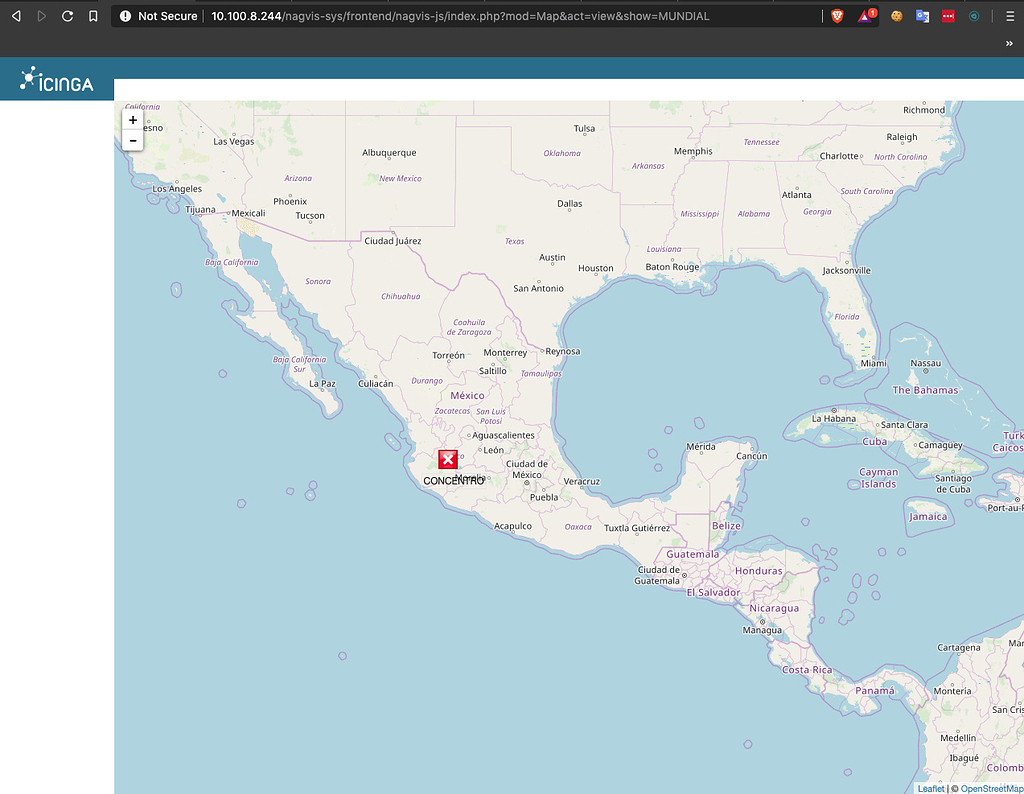Open browser page reload control
This screenshot has height=794, width=1024.
(66, 16)
